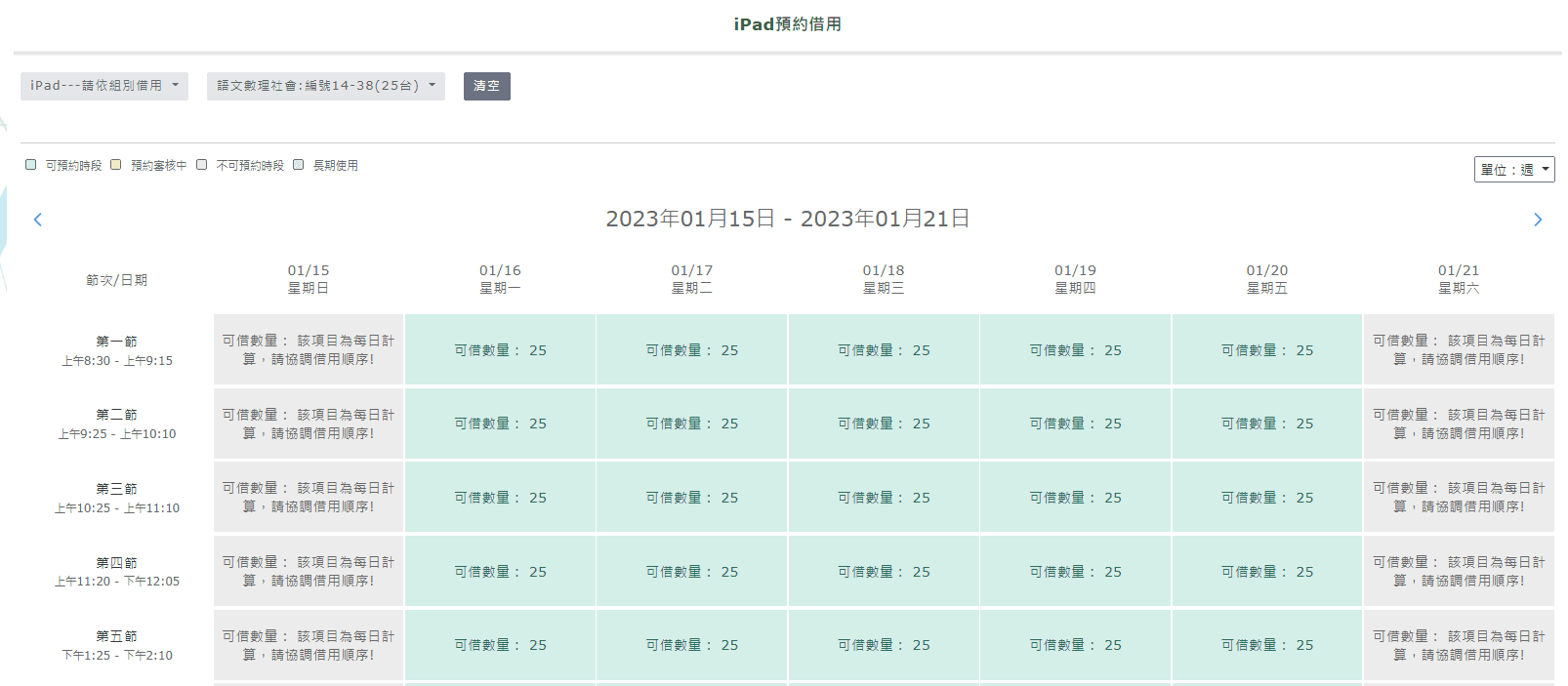This screenshot has height=686, width=1568.
Task: Toggle the 可預約時段 legend checkbox
Action: pos(31,165)
